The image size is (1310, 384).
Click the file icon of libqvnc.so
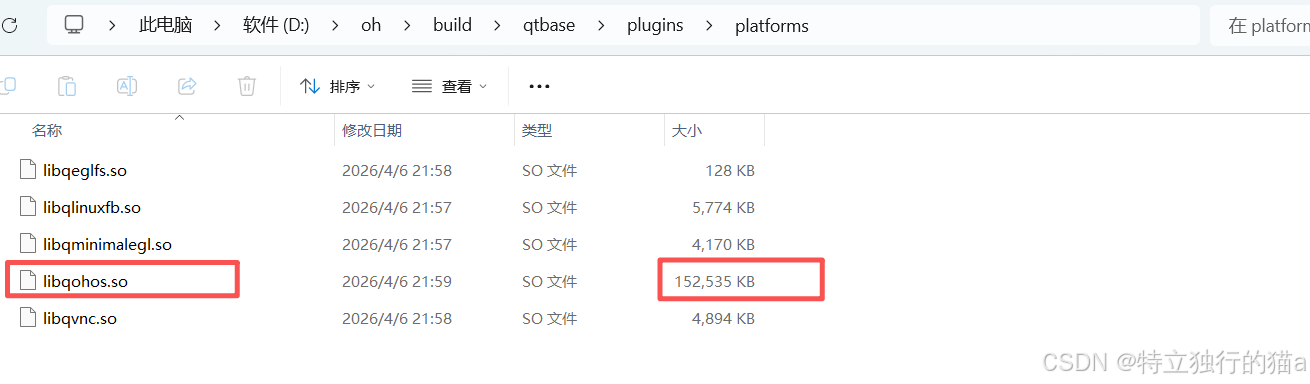(27, 318)
